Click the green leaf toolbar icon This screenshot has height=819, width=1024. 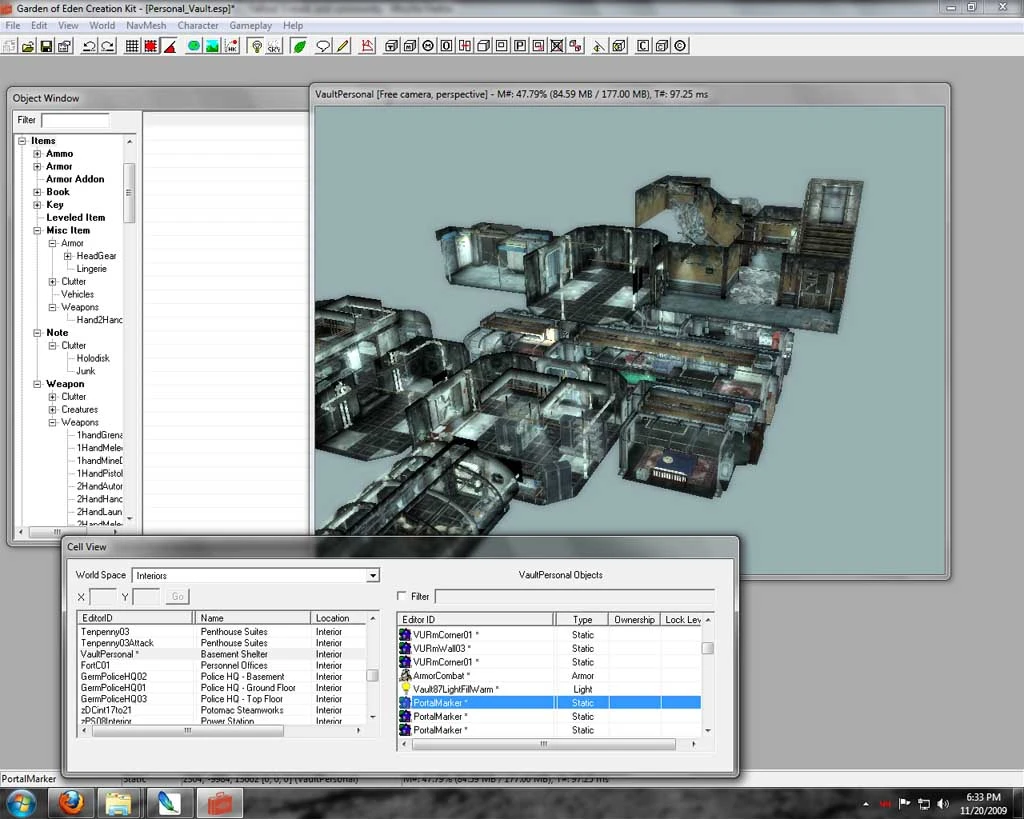(x=299, y=46)
